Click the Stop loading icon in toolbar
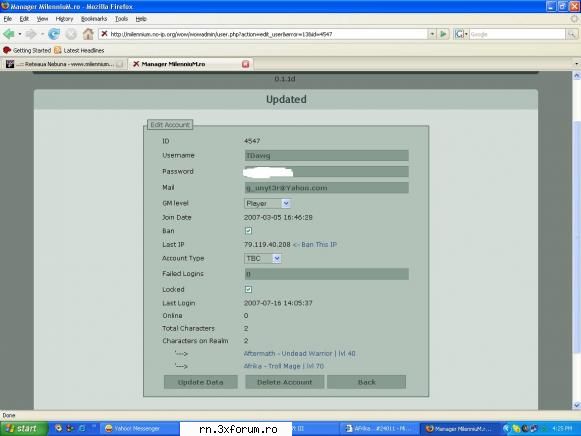 coord(71,34)
